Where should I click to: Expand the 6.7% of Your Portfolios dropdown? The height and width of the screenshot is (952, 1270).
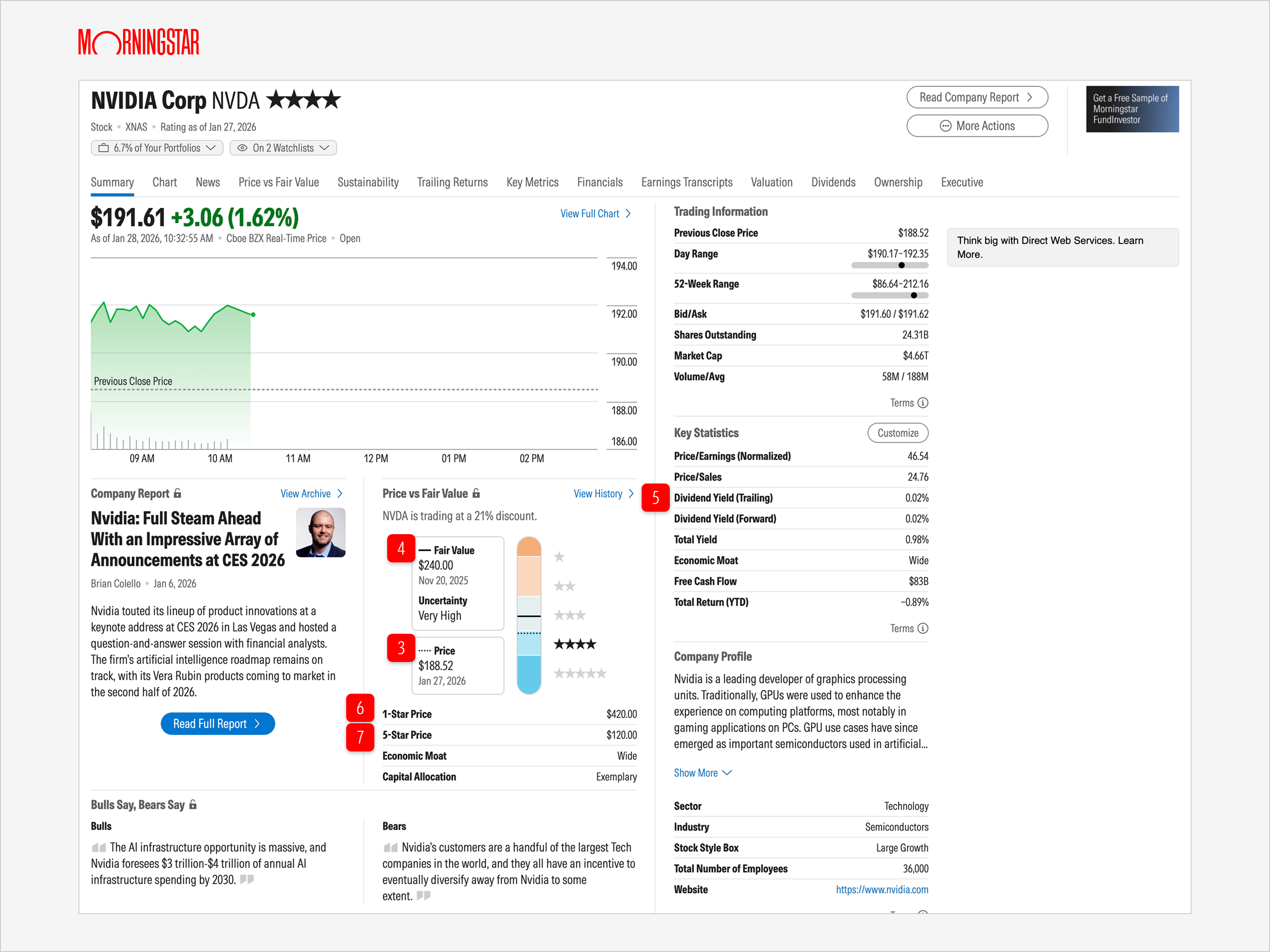(157, 148)
